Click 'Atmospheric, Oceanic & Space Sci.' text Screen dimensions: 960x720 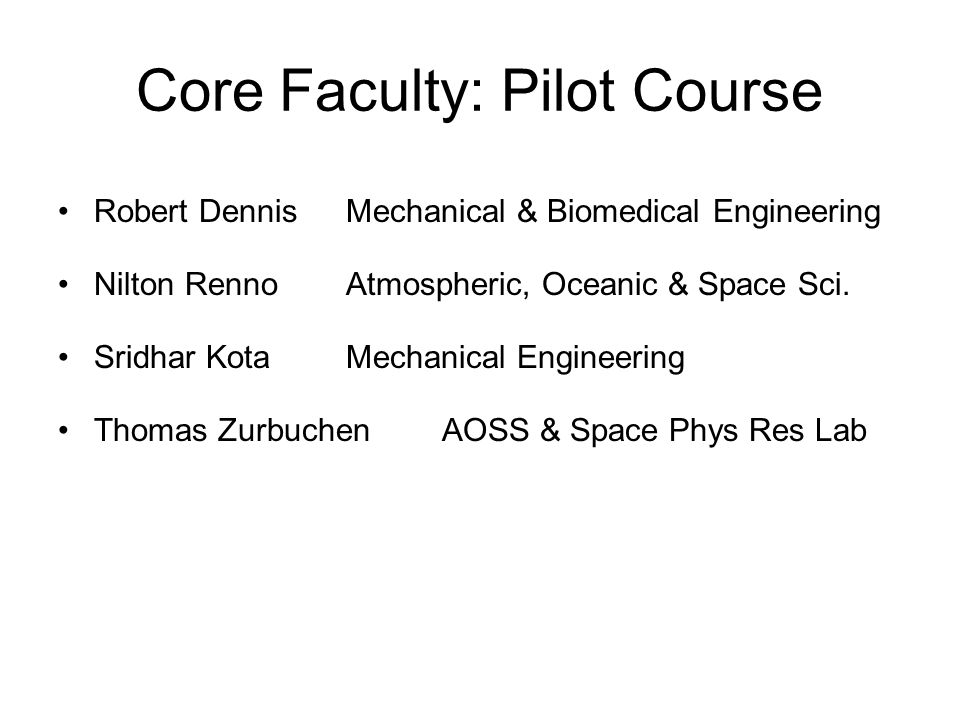tap(598, 285)
